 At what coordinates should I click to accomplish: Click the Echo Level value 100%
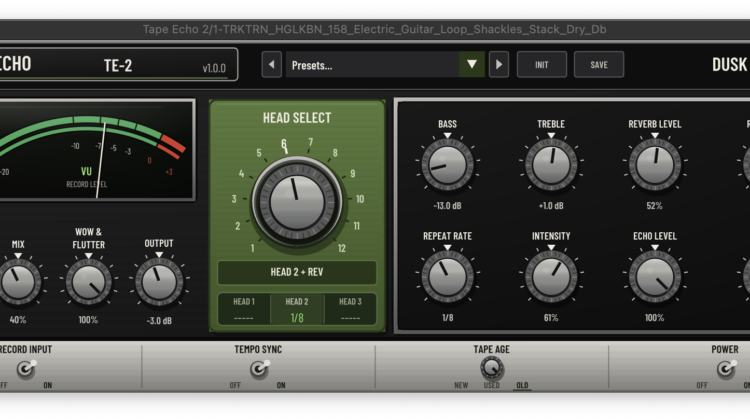tap(654, 318)
